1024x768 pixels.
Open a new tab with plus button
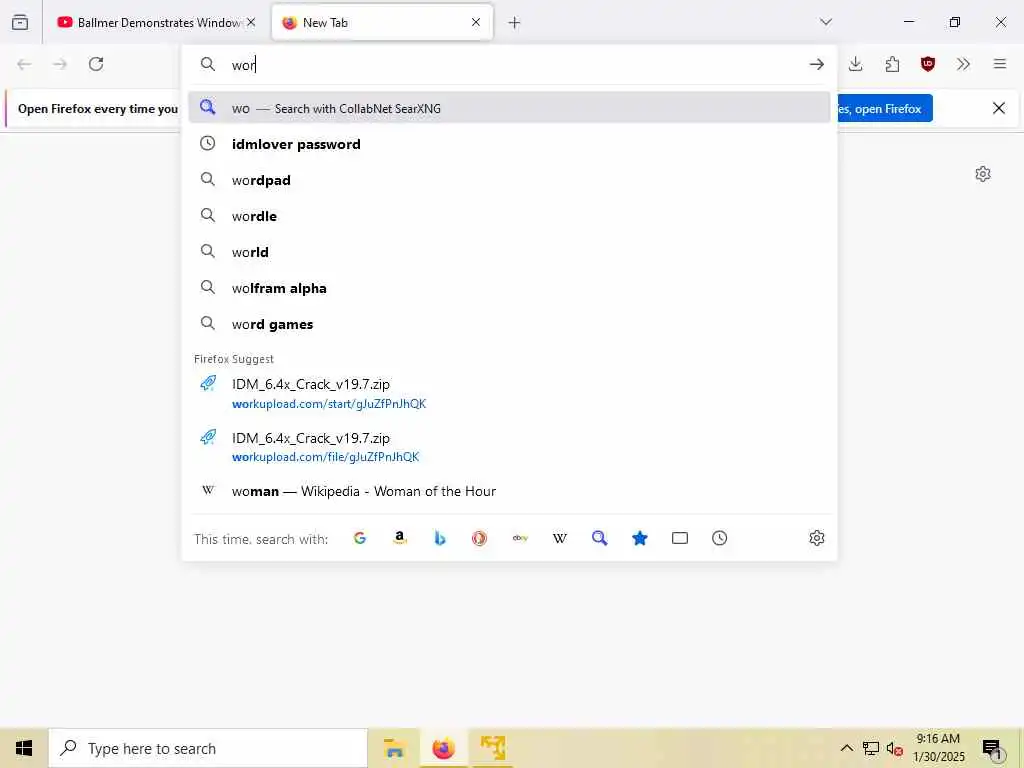coord(515,23)
